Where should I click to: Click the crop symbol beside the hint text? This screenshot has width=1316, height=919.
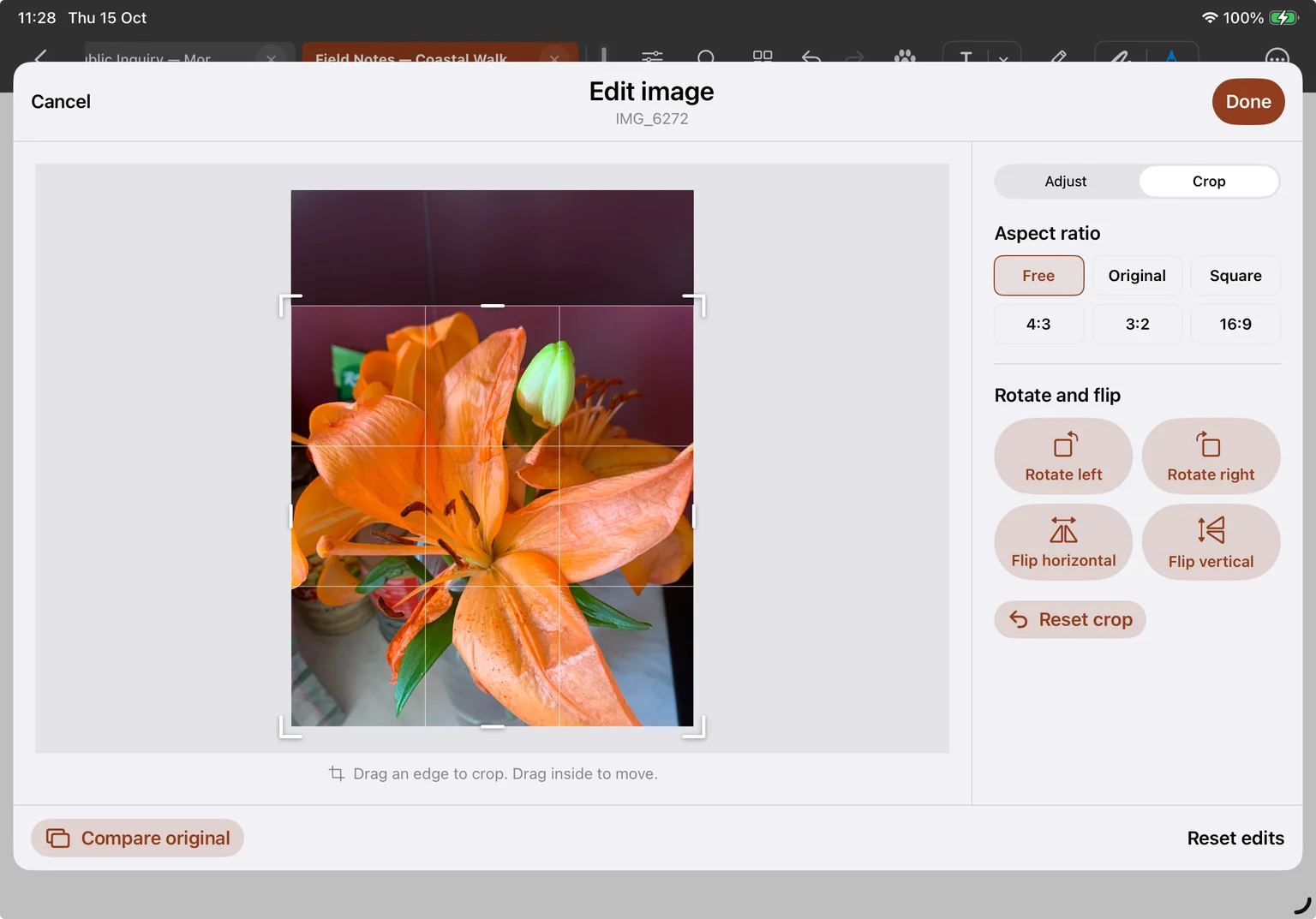(x=337, y=773)
